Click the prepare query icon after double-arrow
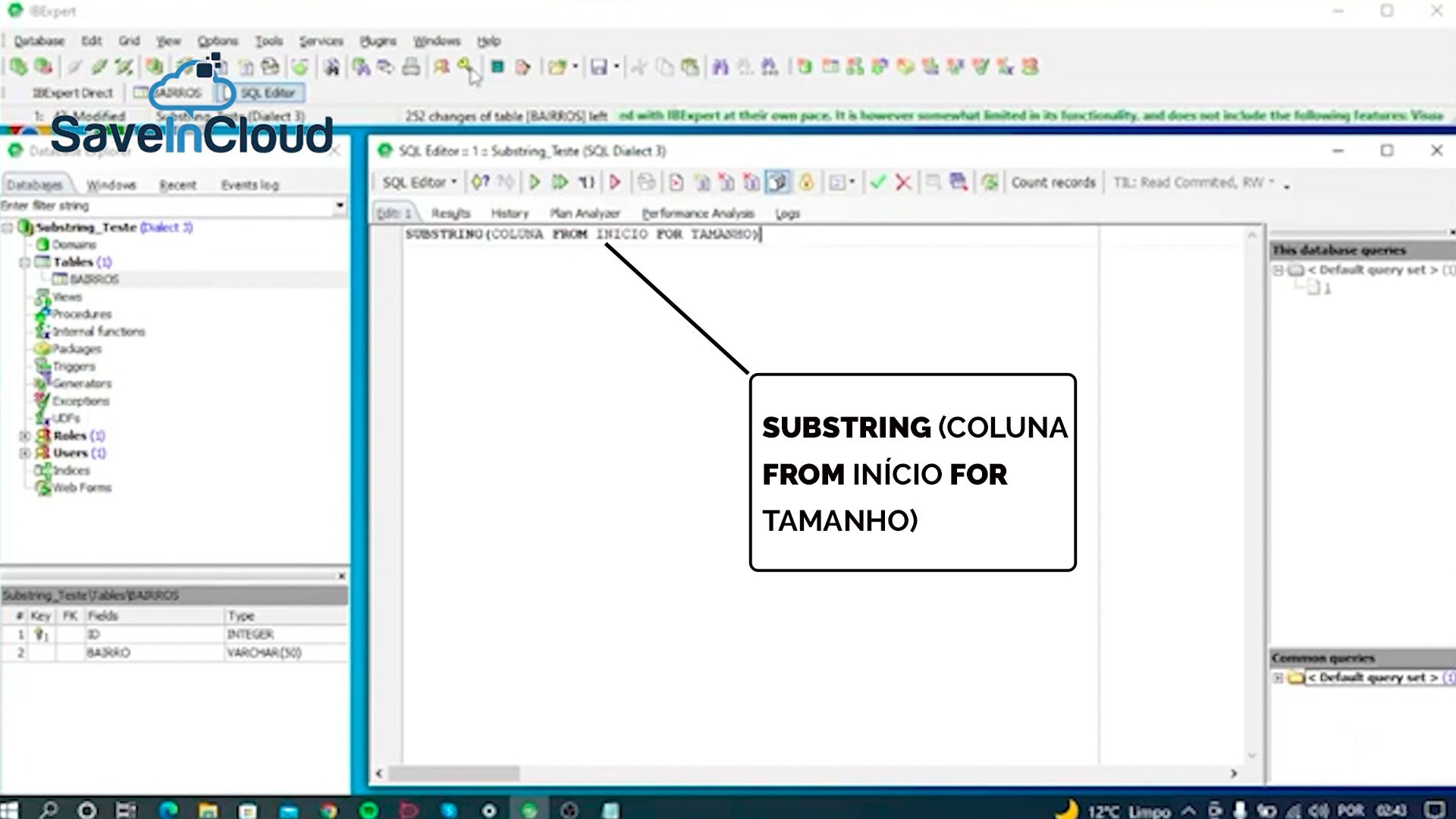 pos(586,182)
